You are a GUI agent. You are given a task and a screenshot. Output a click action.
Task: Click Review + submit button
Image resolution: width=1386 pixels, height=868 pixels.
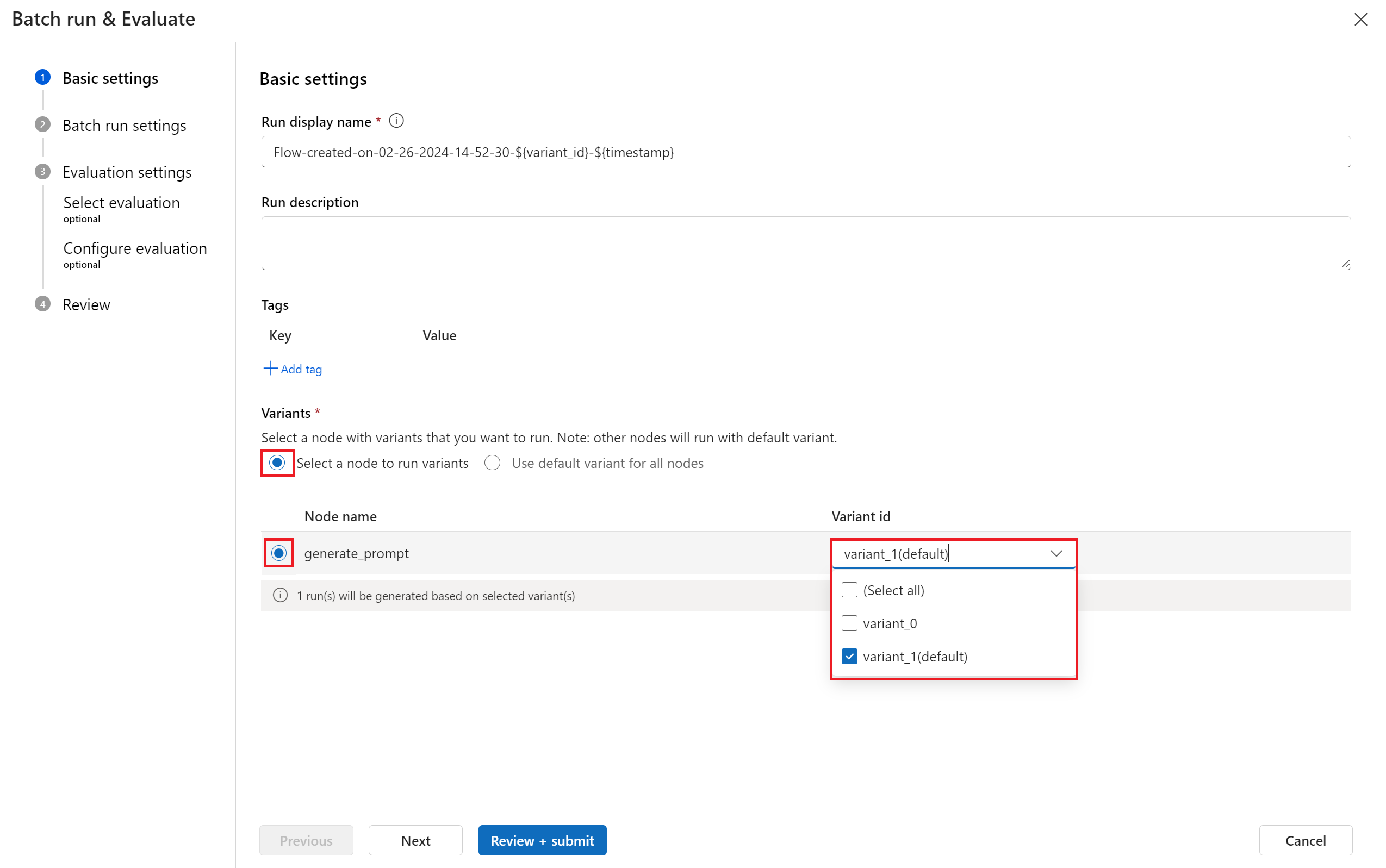[x=542, y=840]
